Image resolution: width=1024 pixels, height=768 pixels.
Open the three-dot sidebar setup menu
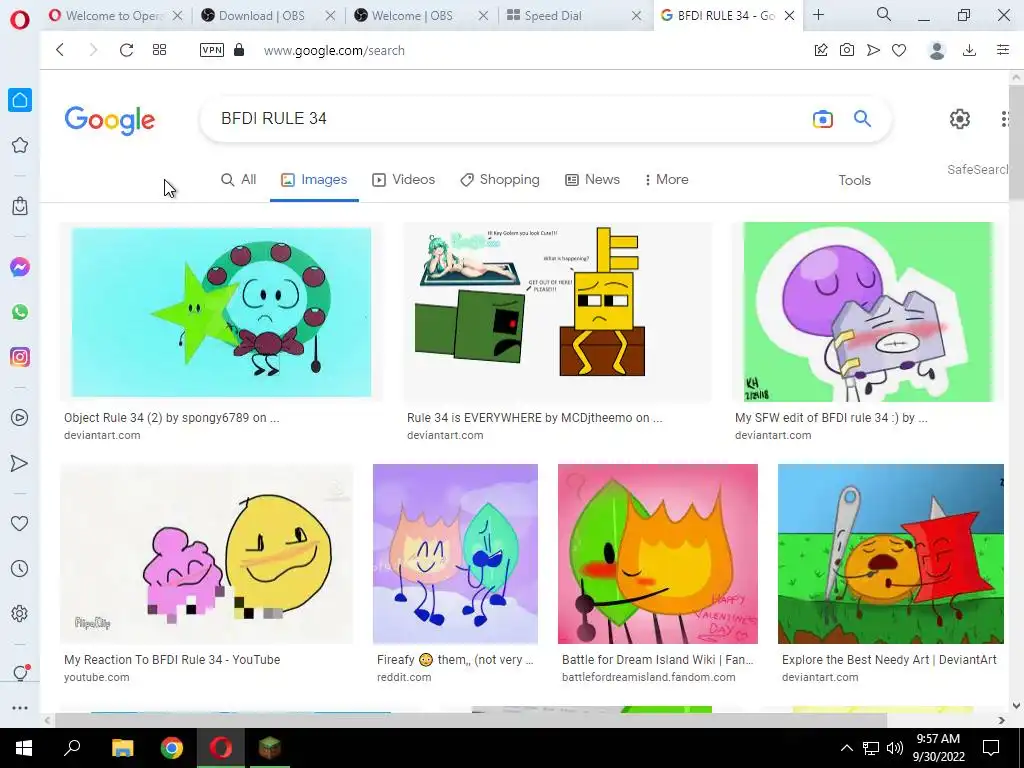pos(20,708)
